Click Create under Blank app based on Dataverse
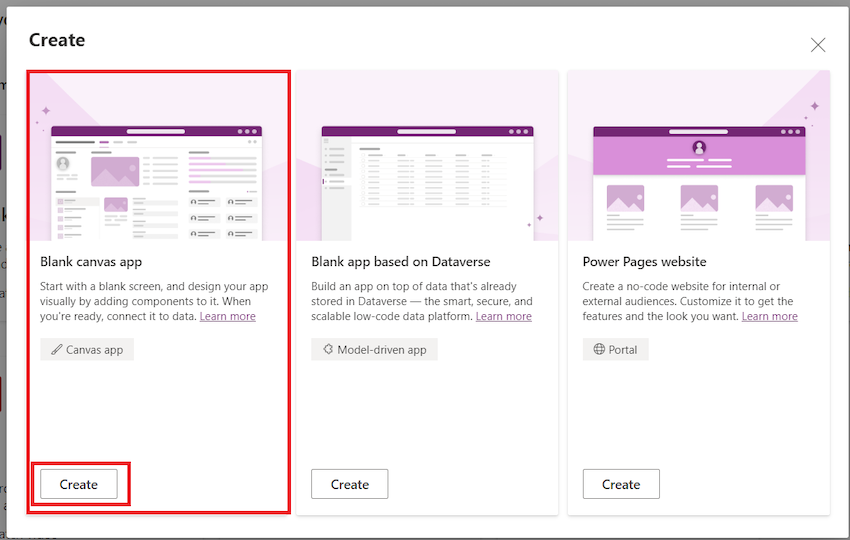The height and width of the screenshot is (540, 850). tap(350, 484)
